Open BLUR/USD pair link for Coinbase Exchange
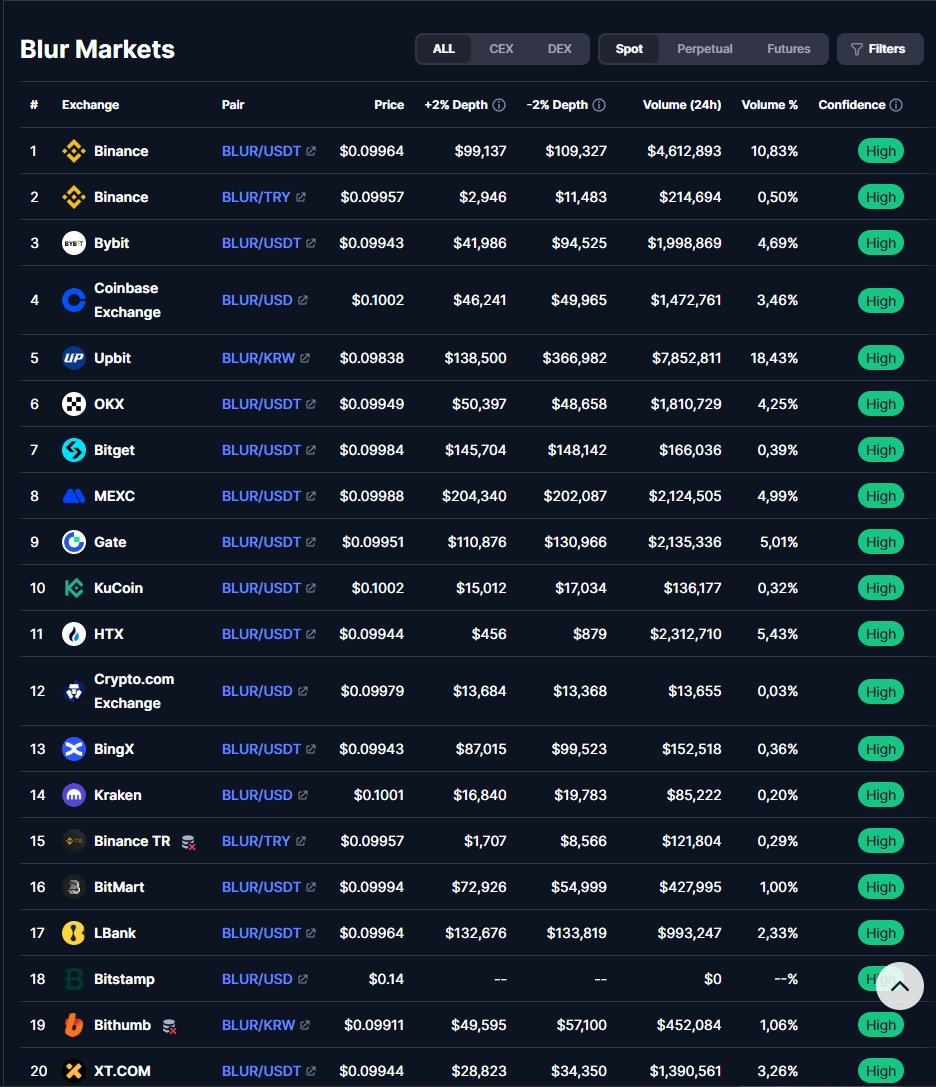 [x=265, y=300]
